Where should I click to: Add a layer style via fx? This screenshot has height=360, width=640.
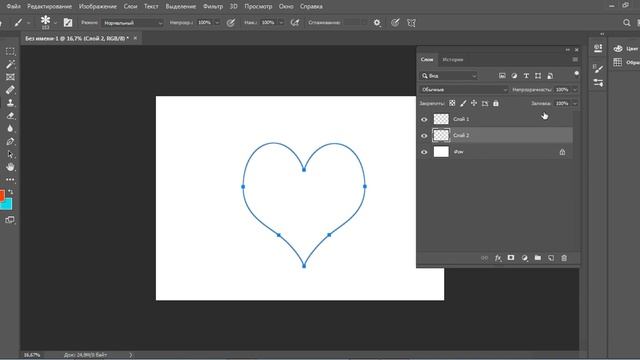click(x=498, y=258)
